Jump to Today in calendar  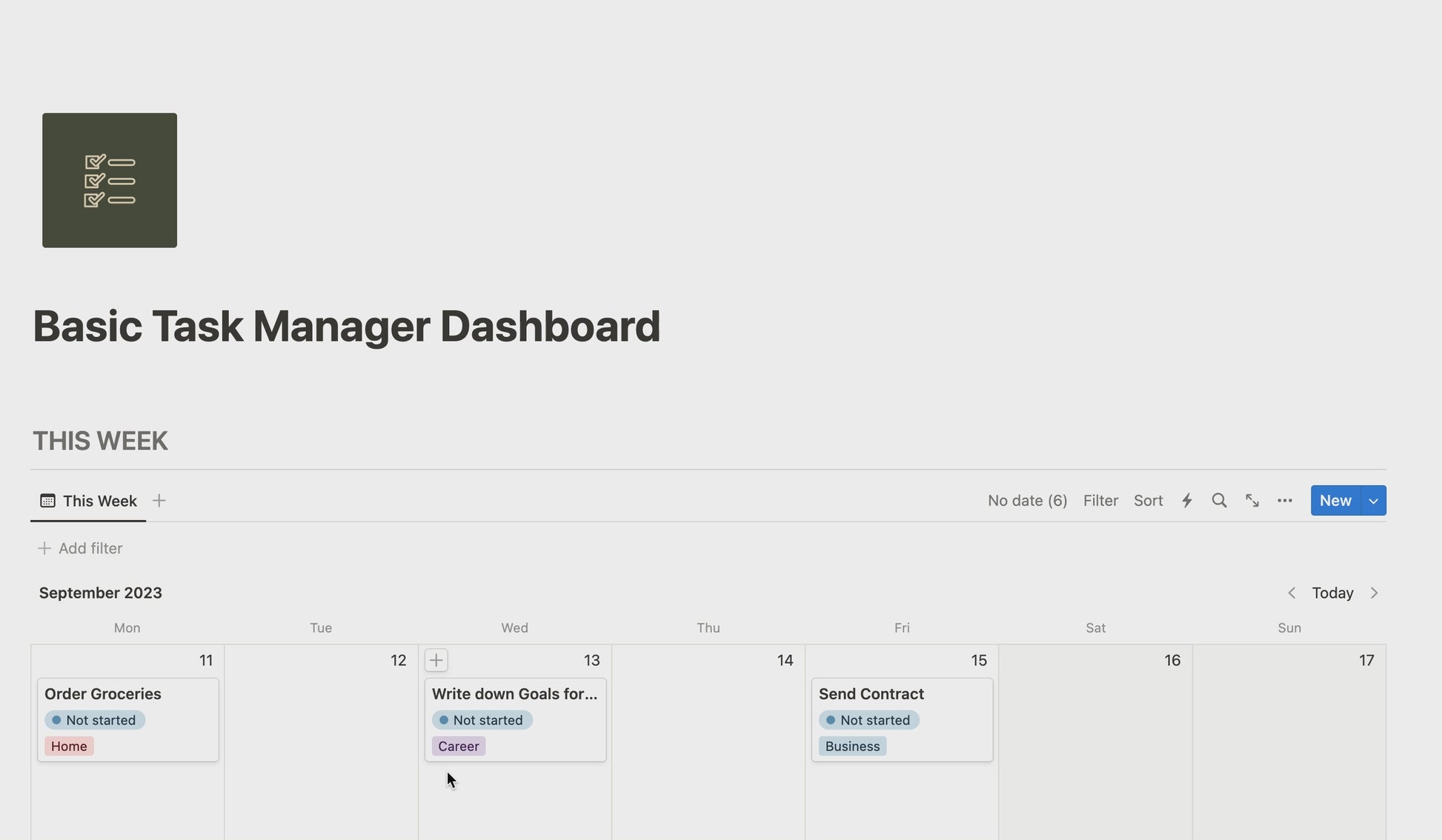point(1332,593)
